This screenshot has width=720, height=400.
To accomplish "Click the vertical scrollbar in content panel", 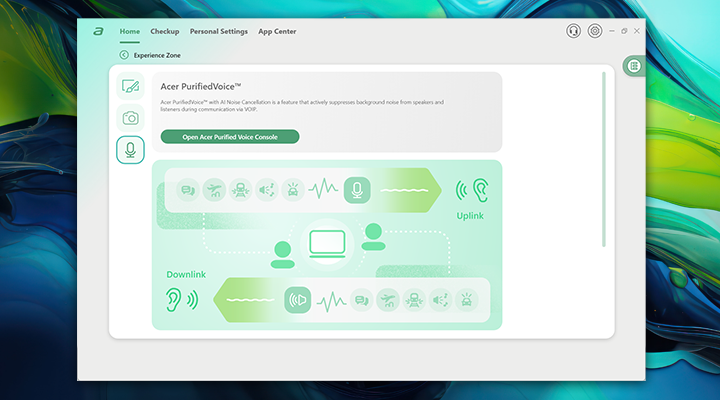I will tap(604, 160).
